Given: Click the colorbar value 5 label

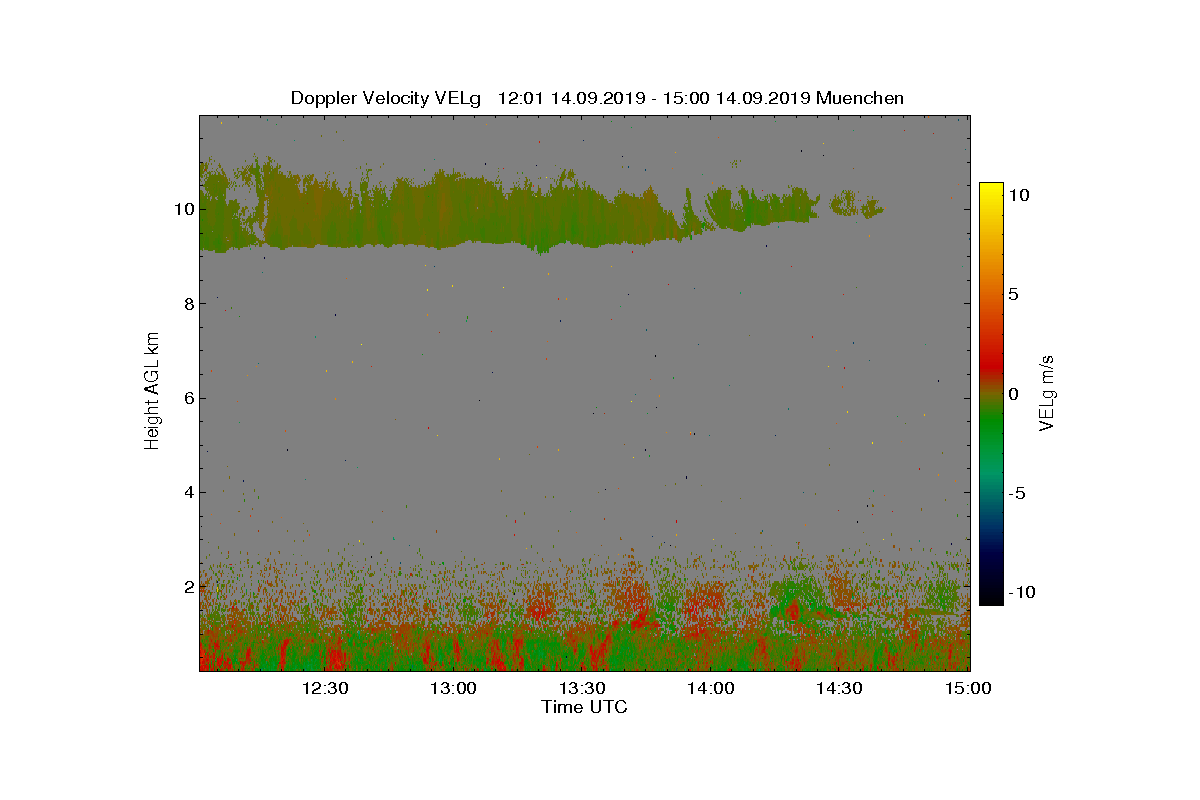Looking at the screenshot, I should 1013,295.
